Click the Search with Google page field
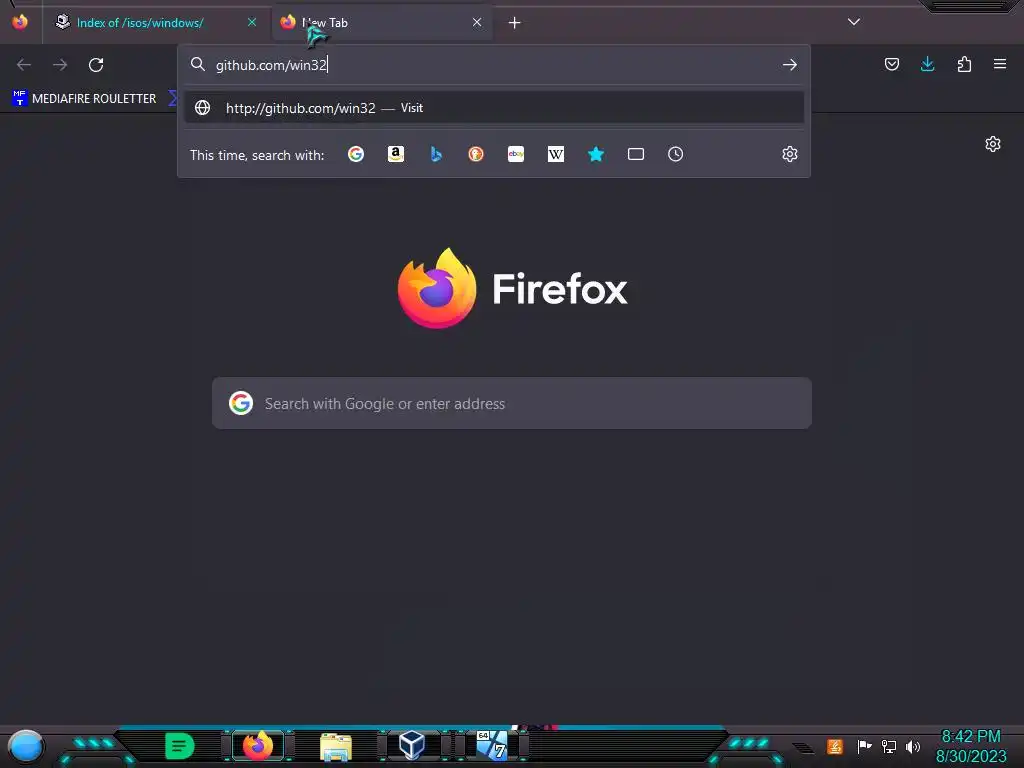 point(512,404)
